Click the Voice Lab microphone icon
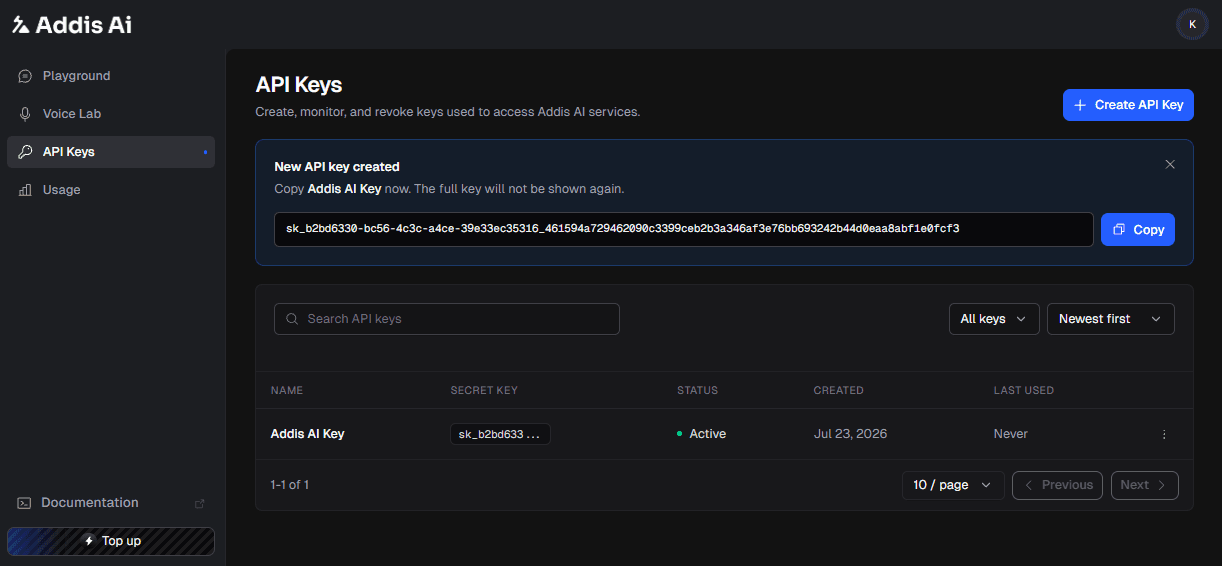Image resolution: width=1222 pixels, height=566 pixels. coord(25,114)
